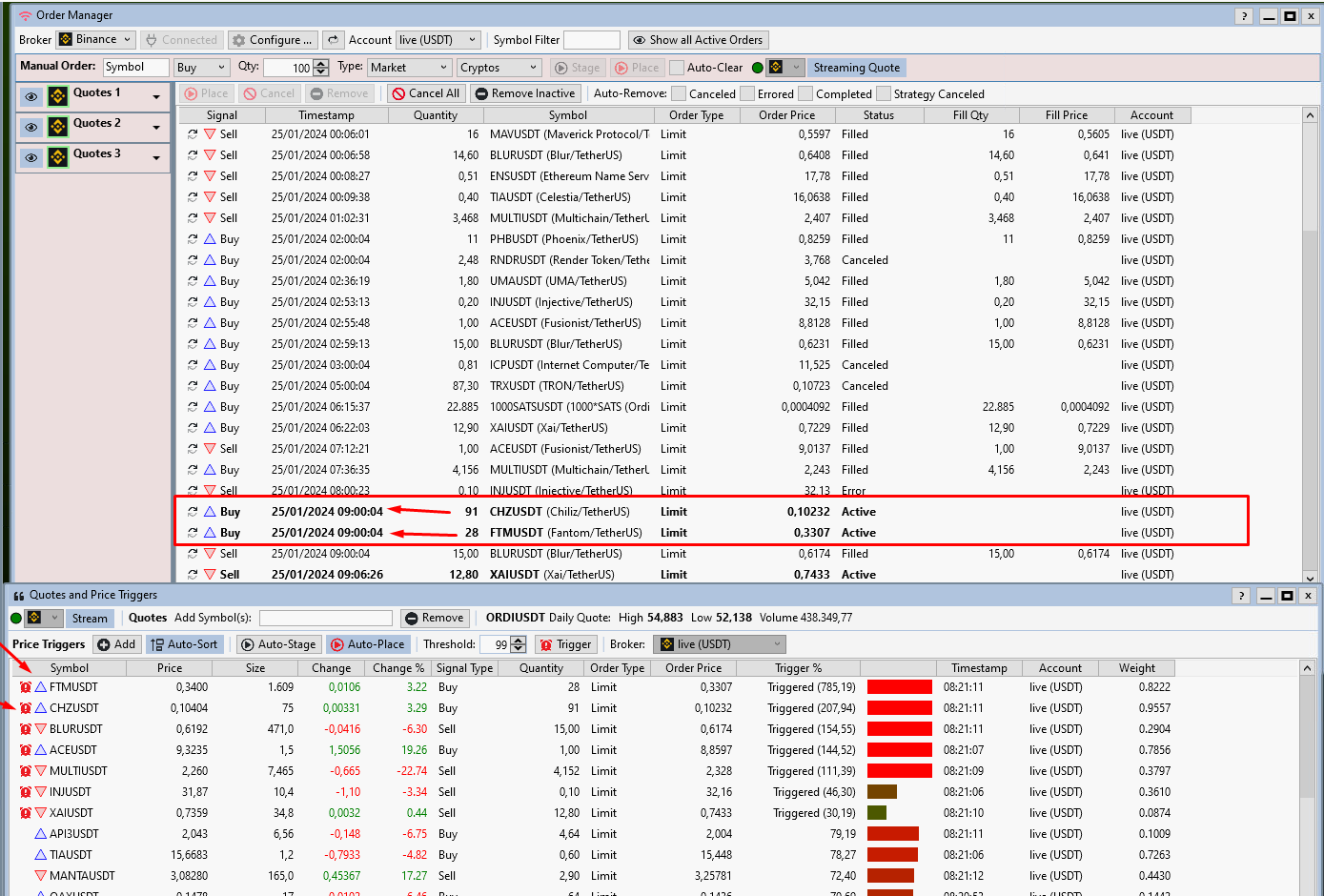Focus the Symbol Filter input field
1324x896 pixels.
coord(591,40)
